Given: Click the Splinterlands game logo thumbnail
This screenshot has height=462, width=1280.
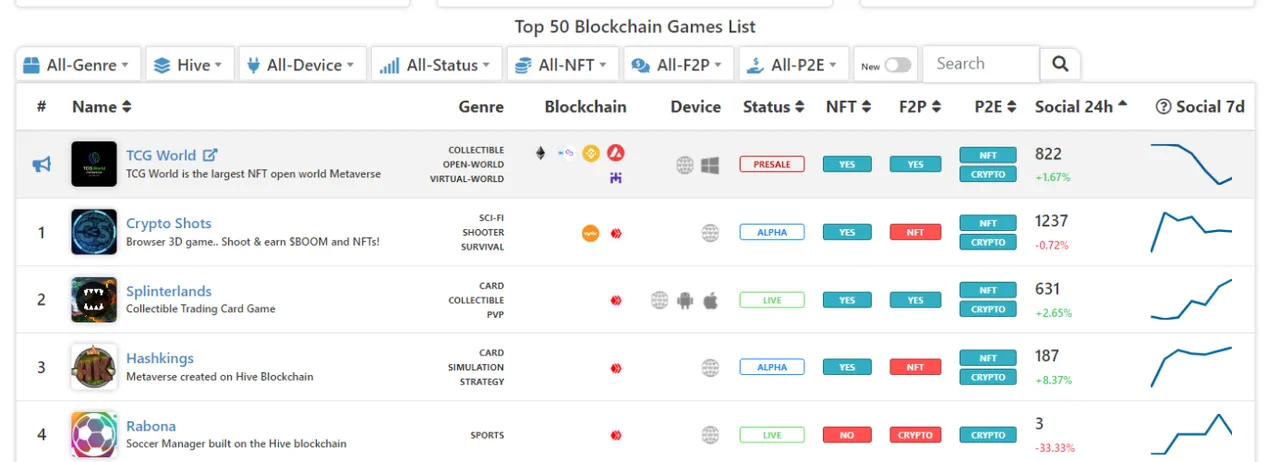Looking at the screenshot, I should pyautogui.click(x=94, y=300).
